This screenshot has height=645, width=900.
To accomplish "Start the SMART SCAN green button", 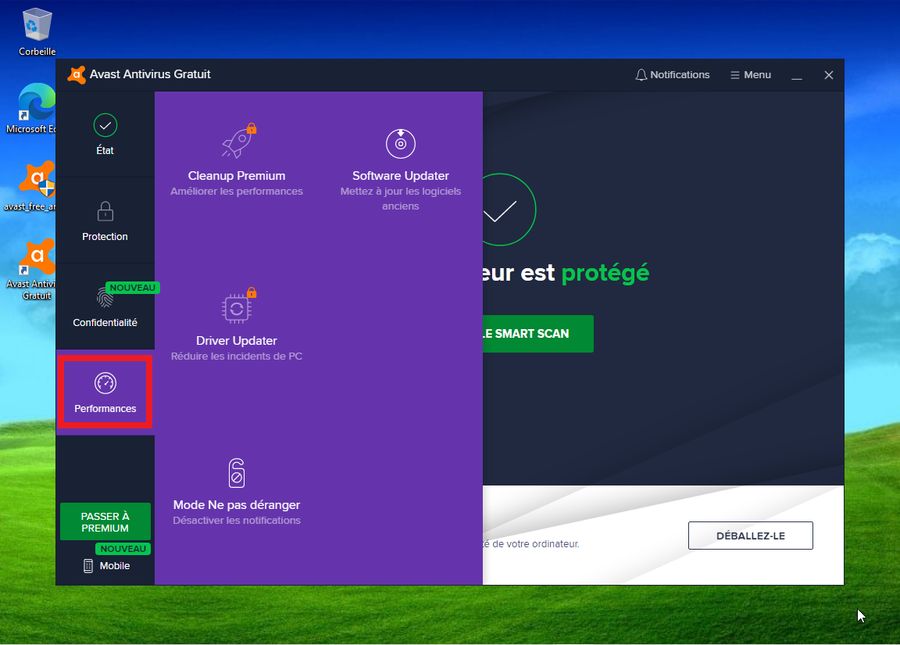I will [538, 333].
